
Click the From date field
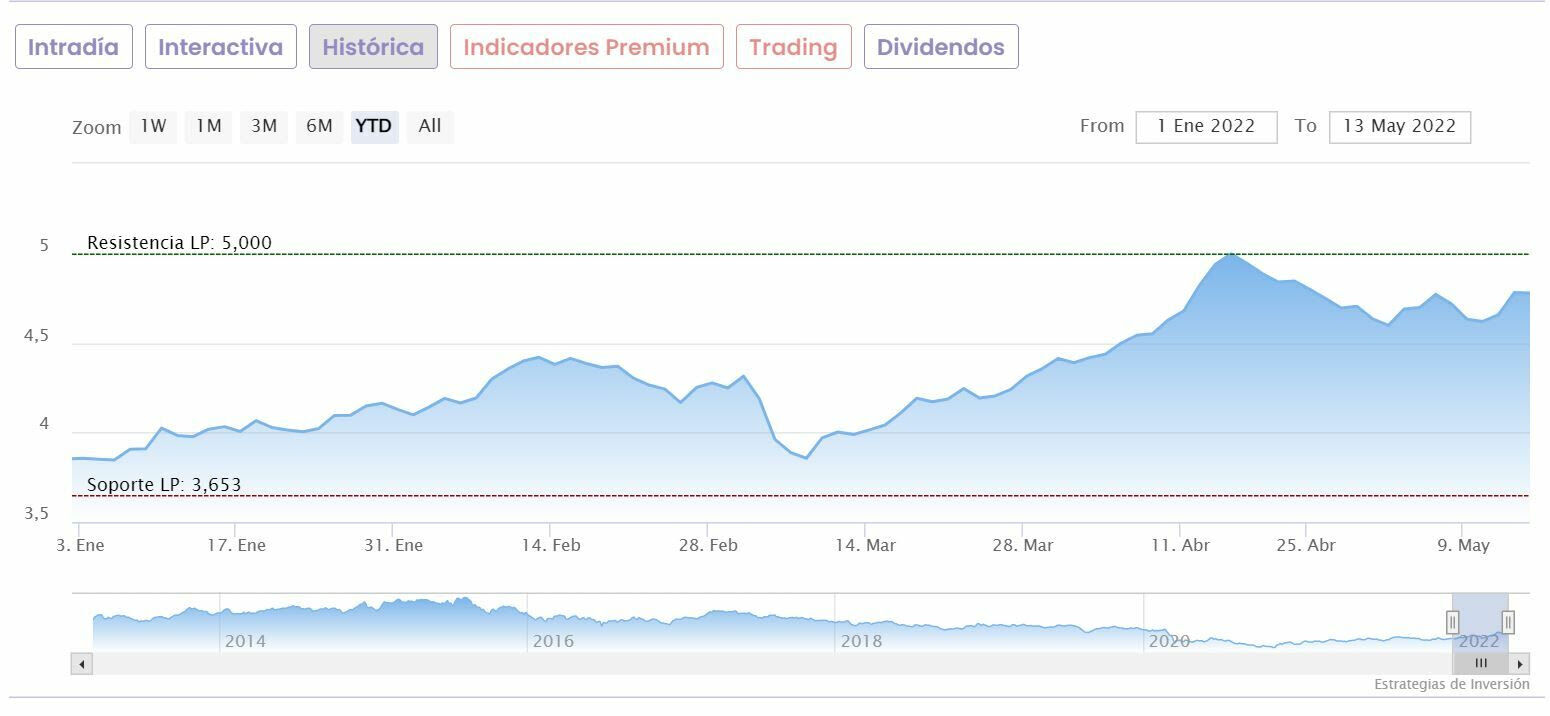coord(1206,127)
